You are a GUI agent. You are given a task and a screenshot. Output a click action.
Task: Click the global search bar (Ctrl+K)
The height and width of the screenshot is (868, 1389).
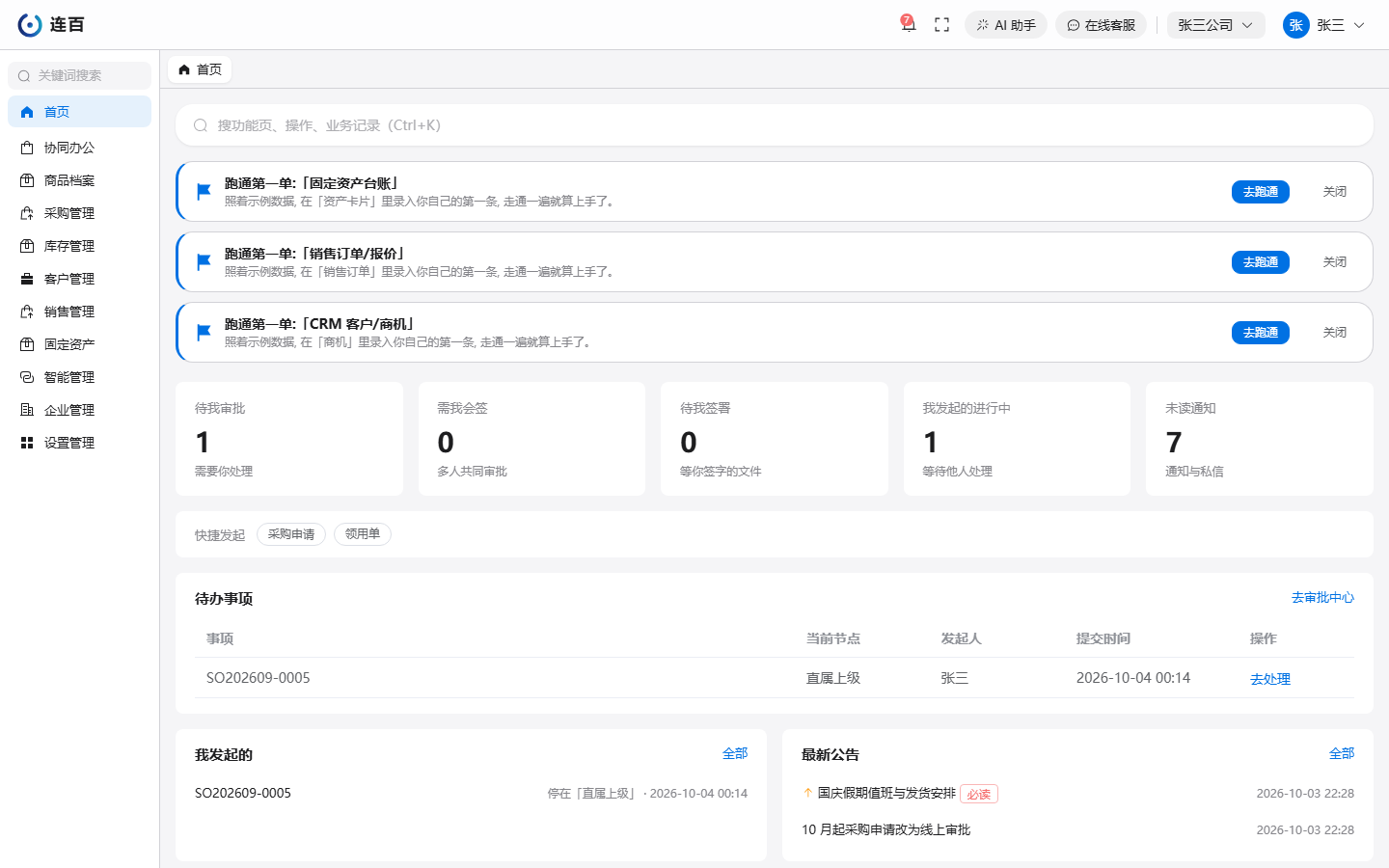[774, 125]
